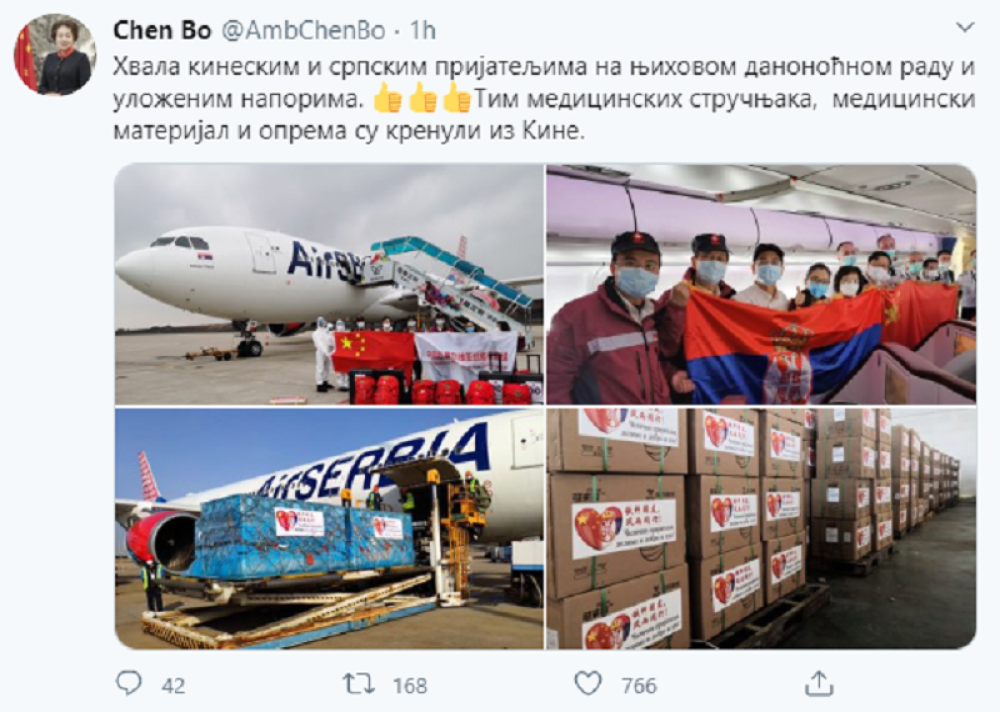This screenshot has width=1000, height=712.
Task: Open Chen Bo's profile avatar
Action: click(55, 55)
